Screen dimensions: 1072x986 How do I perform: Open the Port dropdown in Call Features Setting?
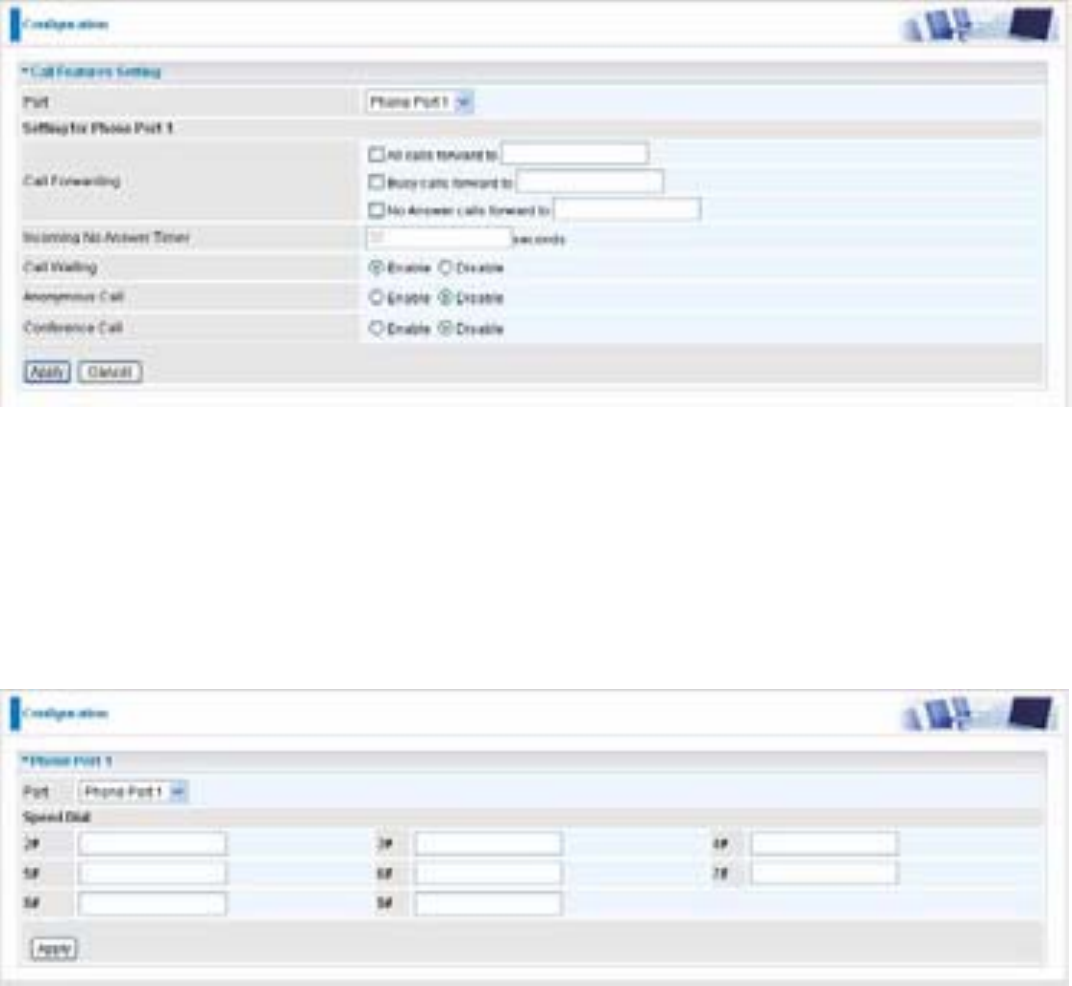coord(419,102)
